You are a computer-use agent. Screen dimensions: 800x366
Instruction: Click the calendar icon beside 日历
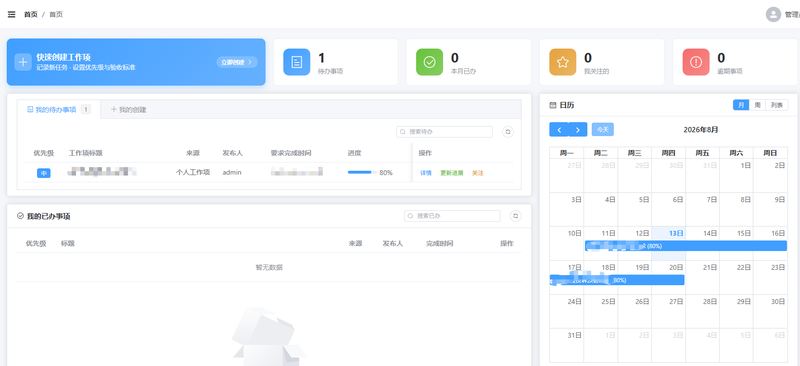pyautogui.click(x=553, y=106)
